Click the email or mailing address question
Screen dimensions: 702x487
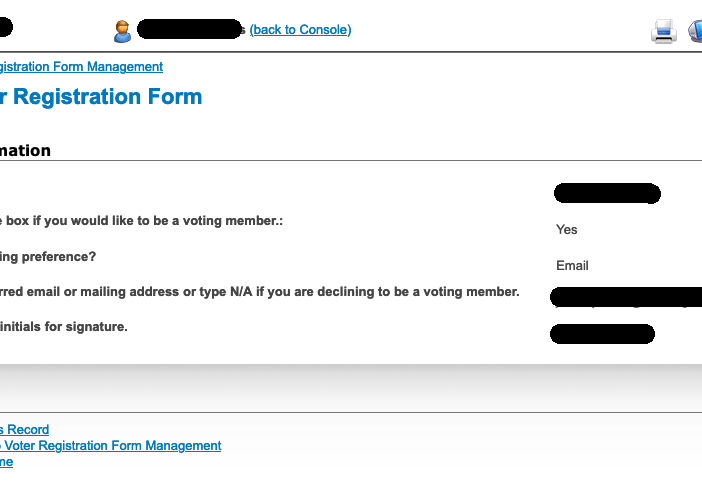[260, 292]
